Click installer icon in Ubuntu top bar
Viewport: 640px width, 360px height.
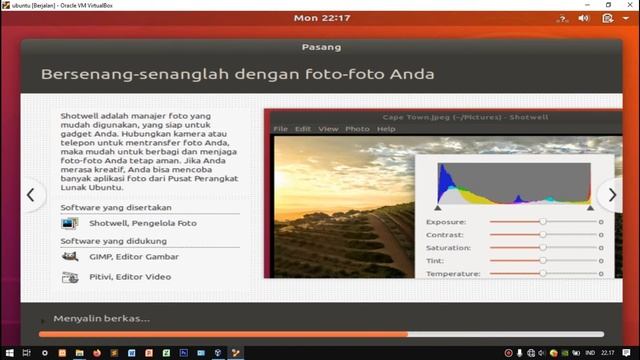pyautogui.click(x=607, y=18)
